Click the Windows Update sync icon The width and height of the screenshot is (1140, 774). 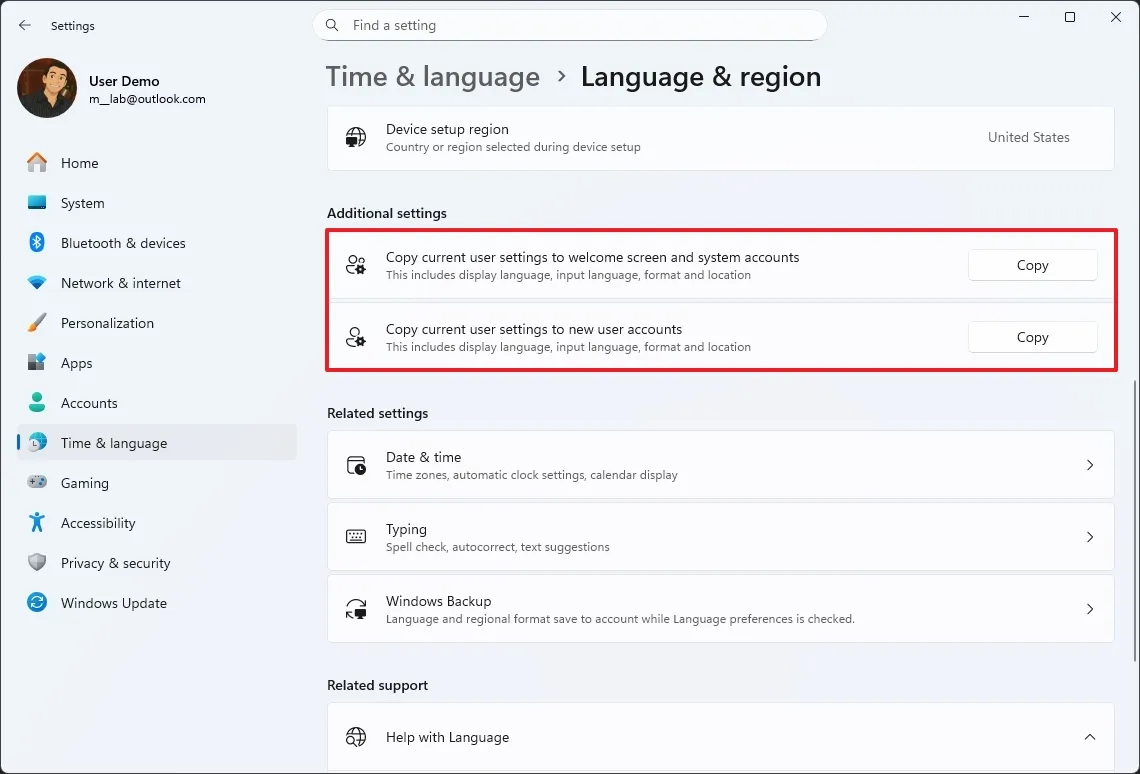tap(37, 603)
